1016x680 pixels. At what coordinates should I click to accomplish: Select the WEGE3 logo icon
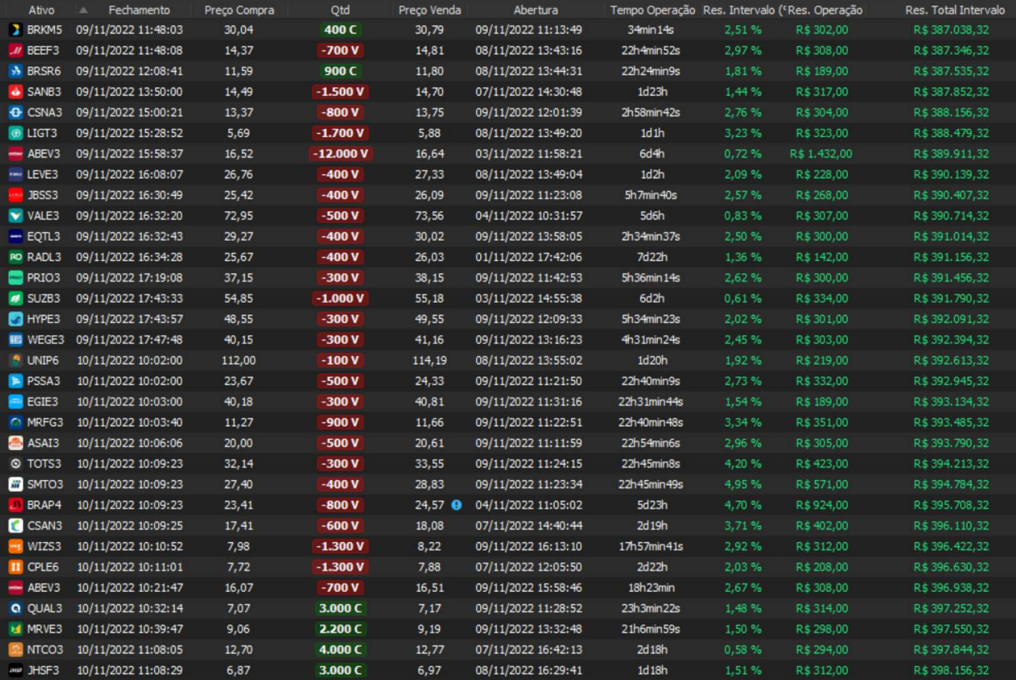[x=15, y=340]
